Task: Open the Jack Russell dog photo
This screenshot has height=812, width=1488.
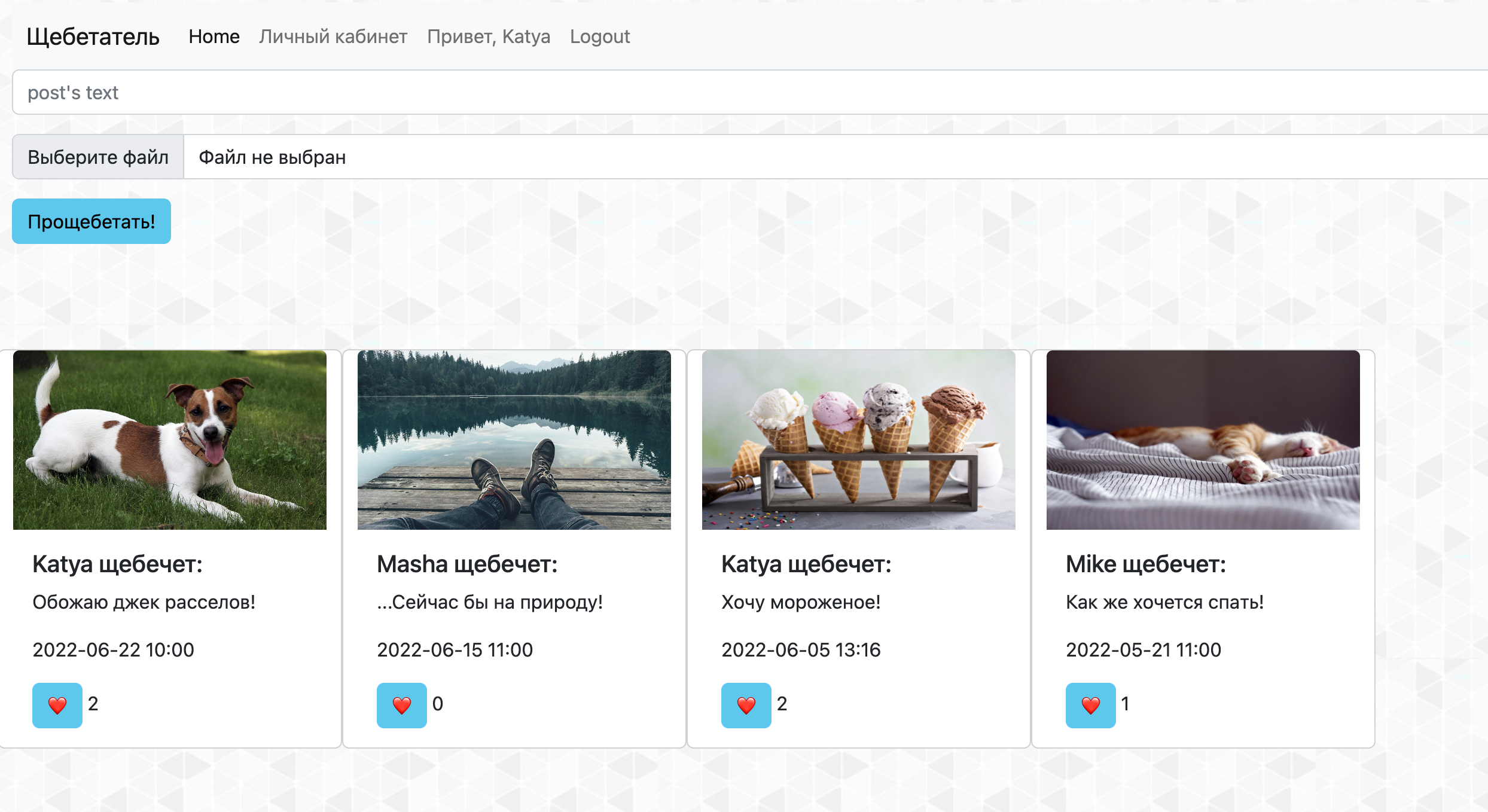Action: [170, 440]
